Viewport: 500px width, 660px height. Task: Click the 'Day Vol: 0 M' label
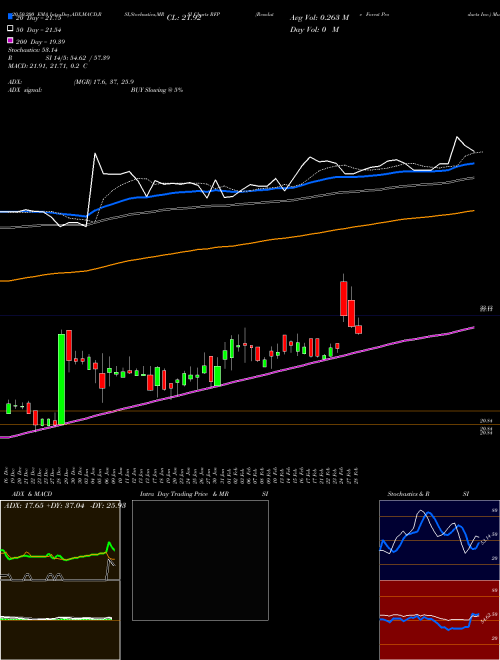(x=314, y=29)
